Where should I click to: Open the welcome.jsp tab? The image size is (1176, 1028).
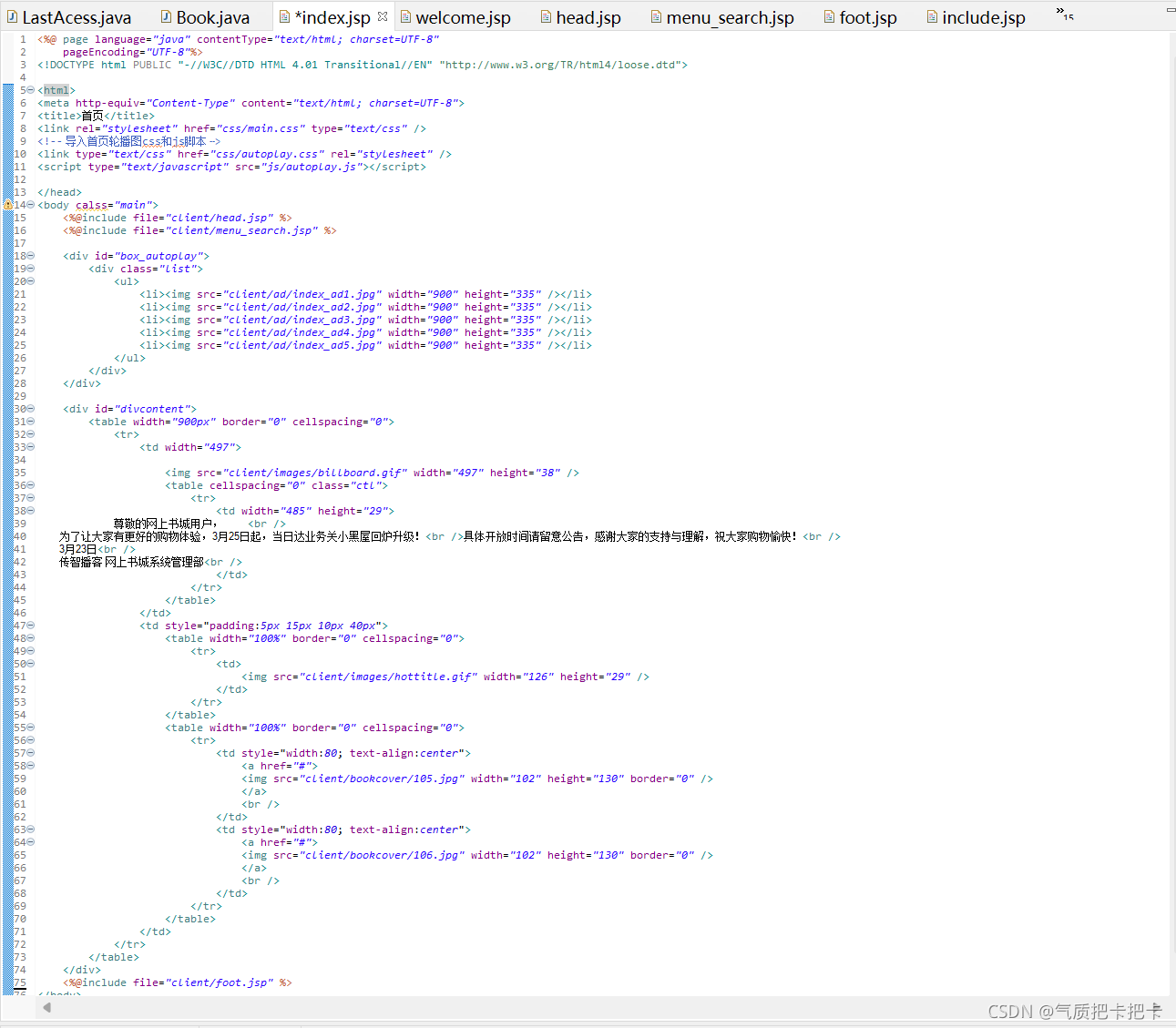click(x=455, y=17)
